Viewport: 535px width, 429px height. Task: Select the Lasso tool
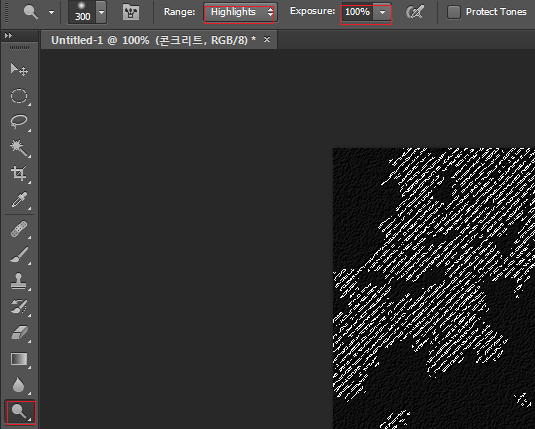19,122
